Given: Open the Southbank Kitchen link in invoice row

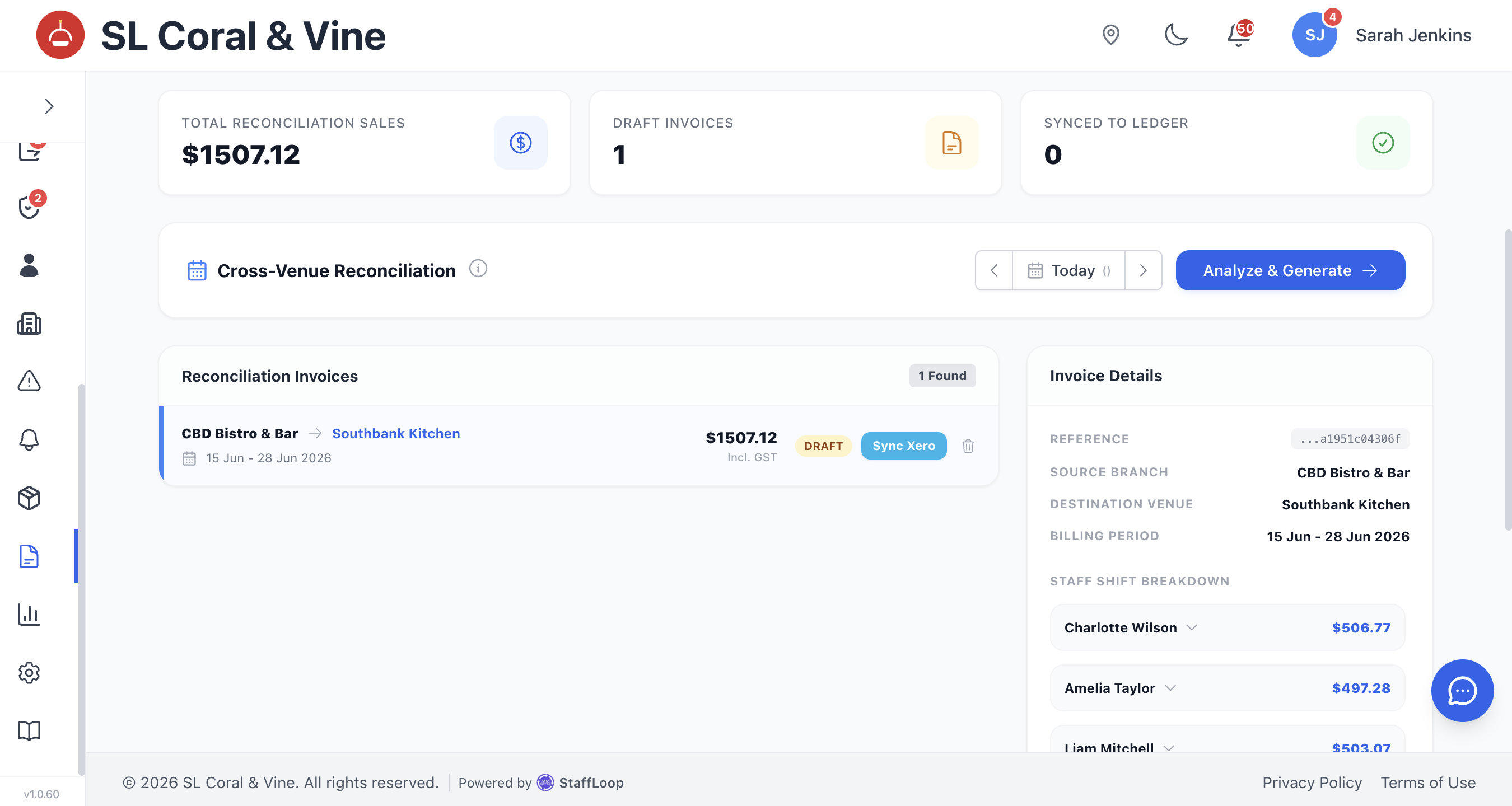Looking at the screenshot, I should tap(395, 433).
